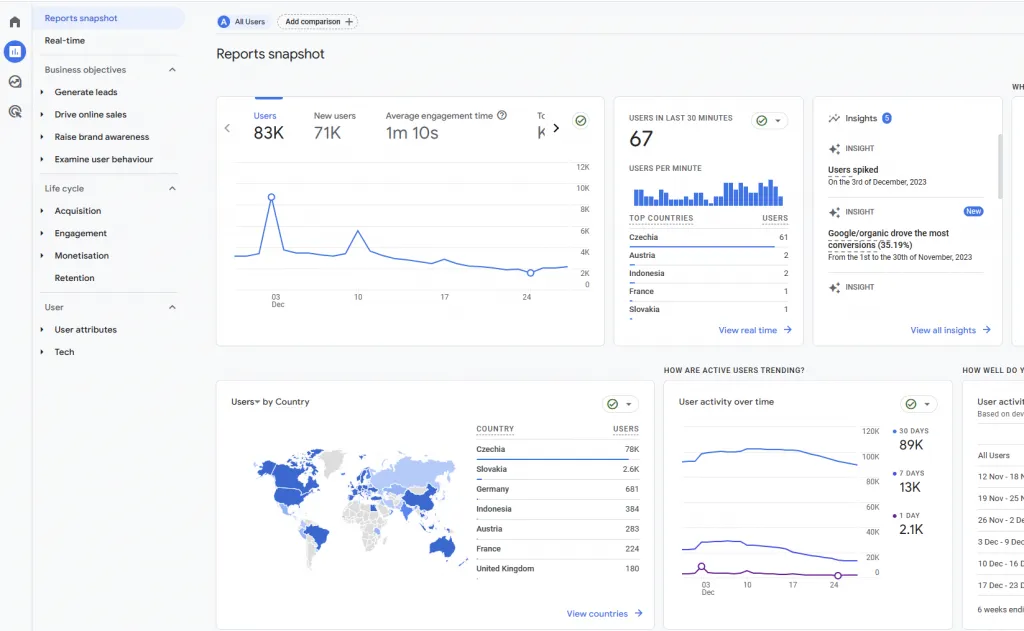Open the Real-time report
The height and width of the screenshot is (631, 1024).
pos(65,40)
